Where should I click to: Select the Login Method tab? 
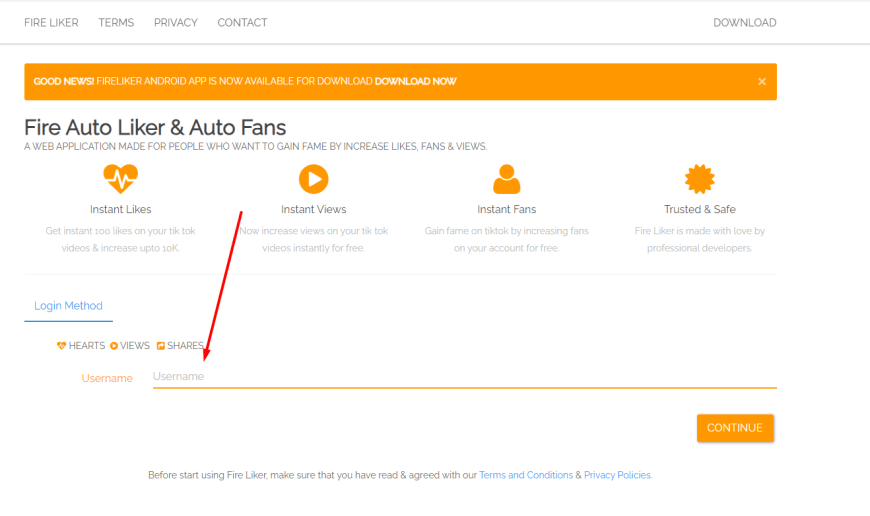pos(68,306)
